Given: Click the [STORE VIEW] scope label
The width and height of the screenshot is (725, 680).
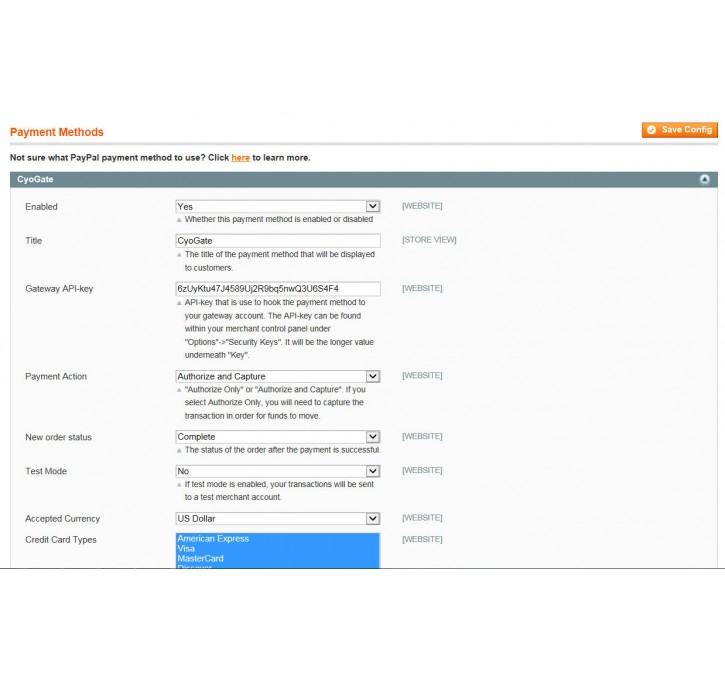Looking at the screenshot, I should click(429, 240).
